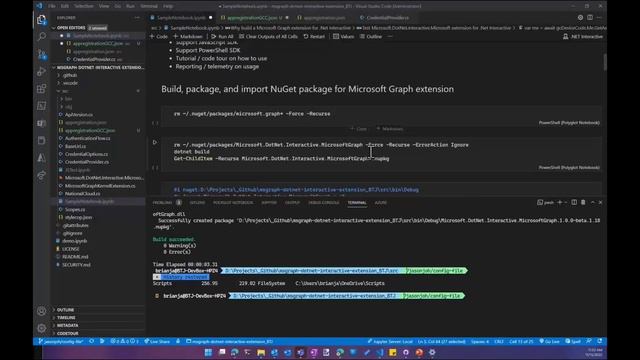The image size is (640, 360).
Task: Run the cell starting with rm Microsoft.DotNet.Interactive
Action: point(155,142)
